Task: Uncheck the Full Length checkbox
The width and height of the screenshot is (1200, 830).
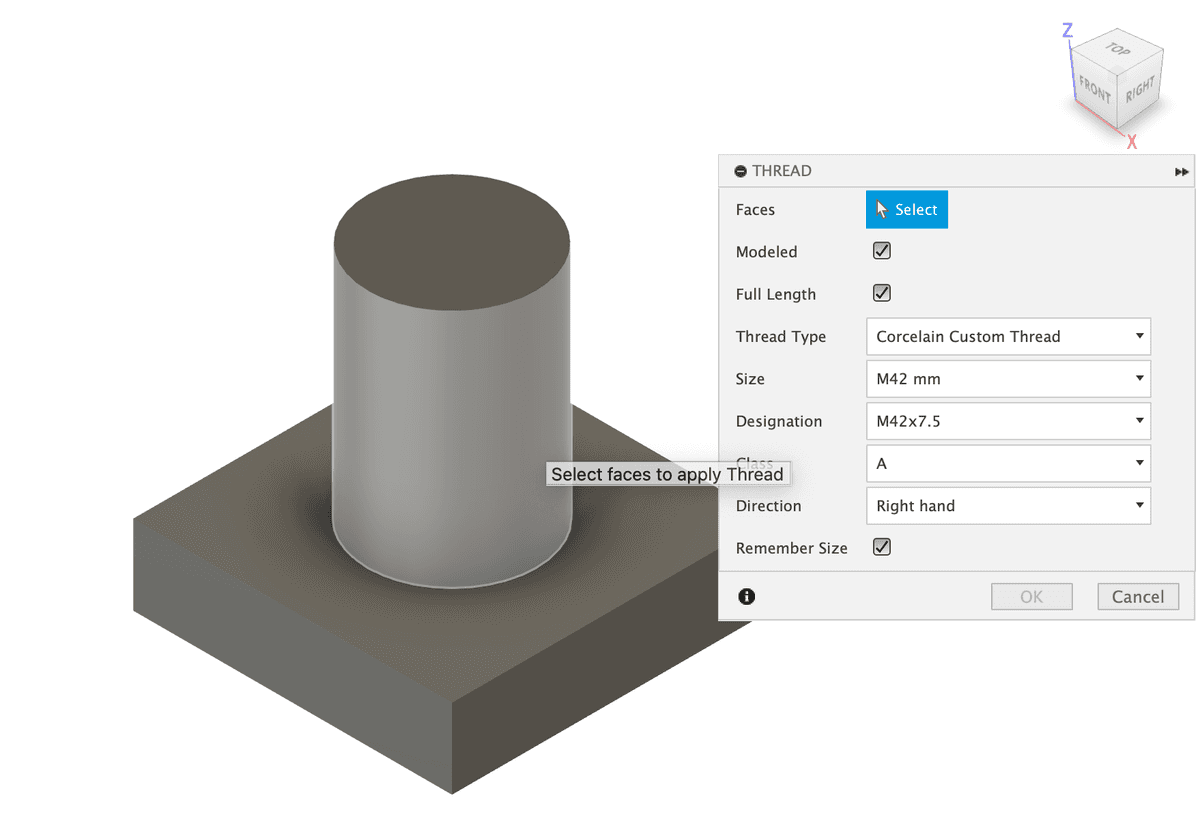Action: 882,293
